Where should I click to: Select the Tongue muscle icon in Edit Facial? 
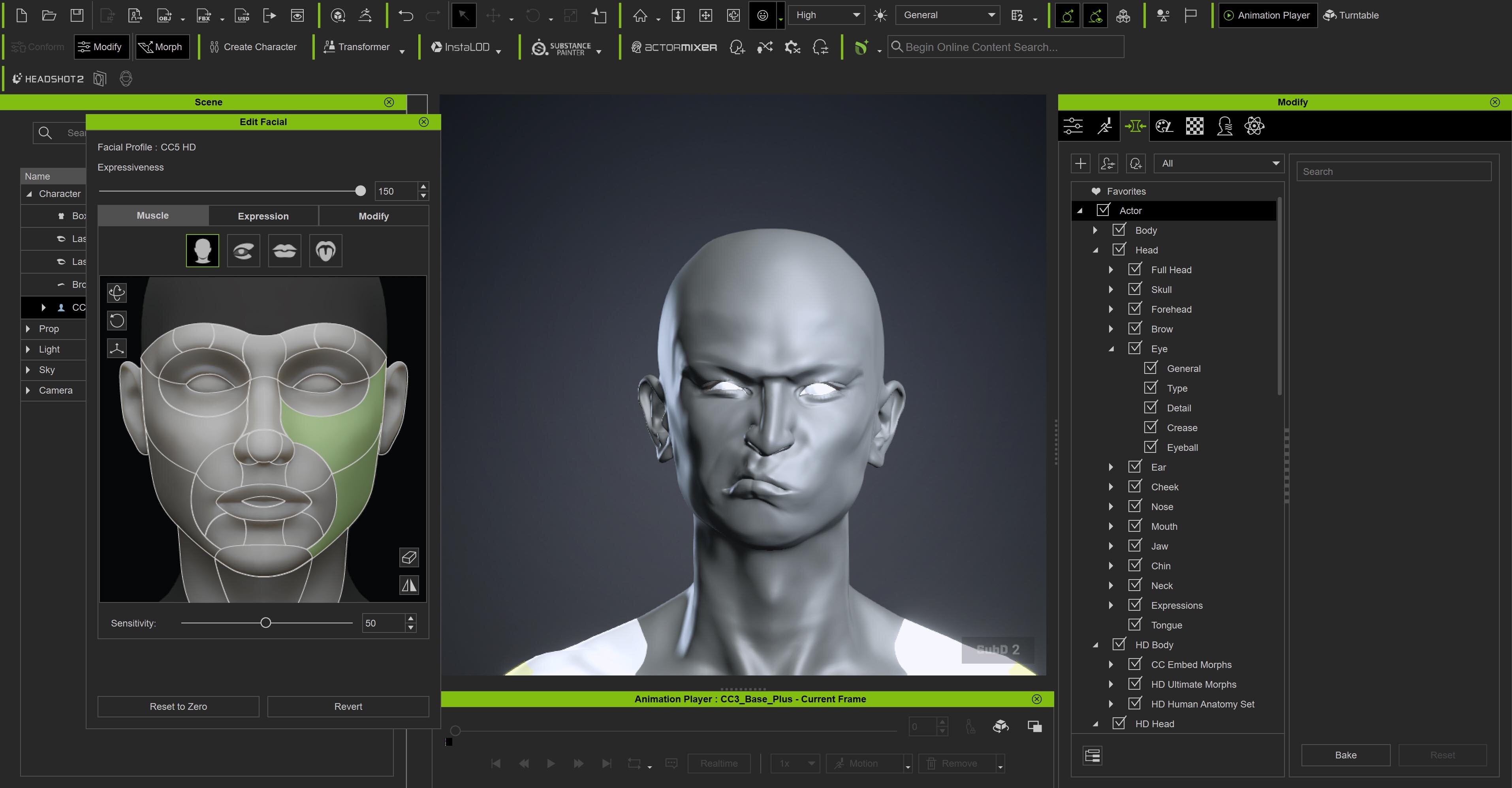click(326, 251)
